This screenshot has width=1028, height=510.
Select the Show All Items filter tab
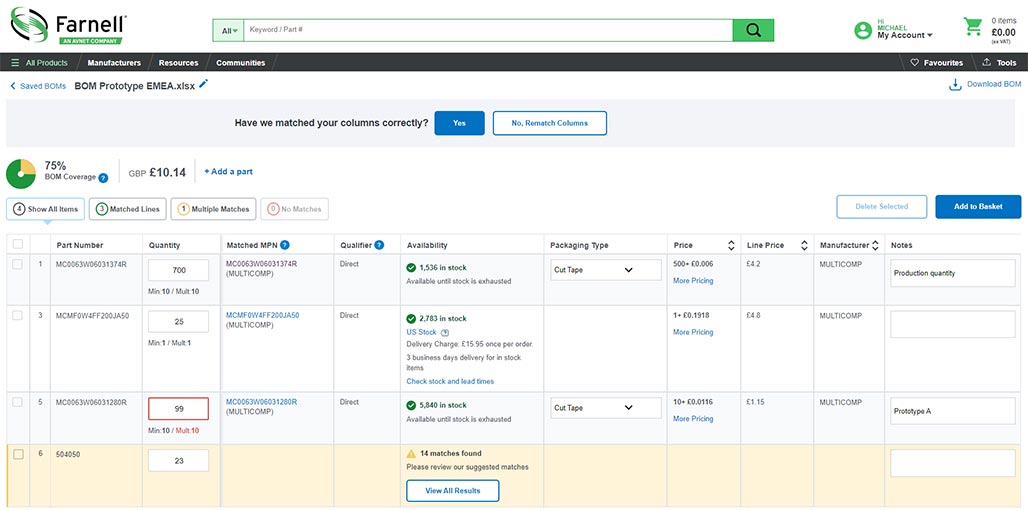point(45,209)
